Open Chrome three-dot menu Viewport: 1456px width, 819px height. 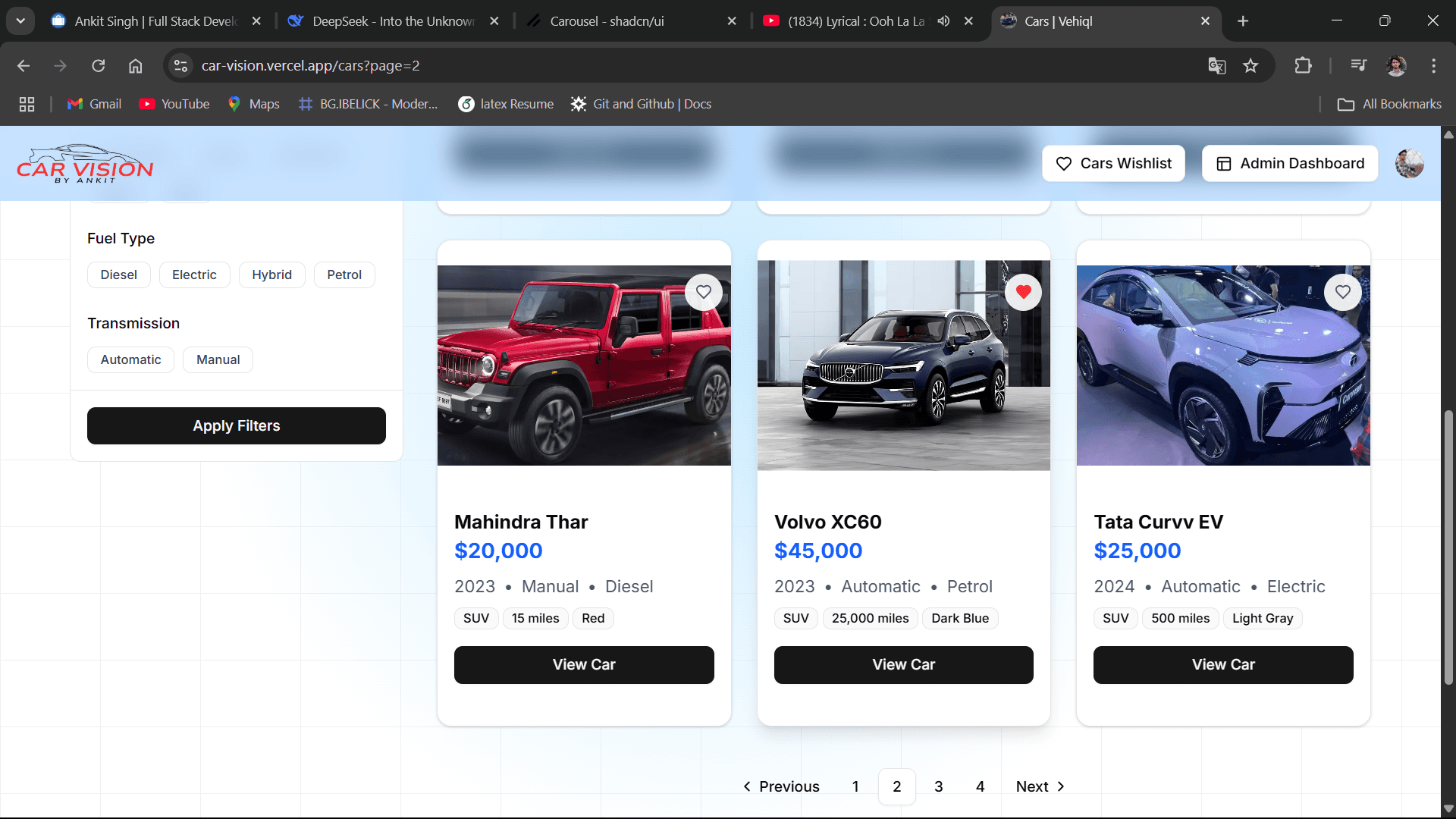tap(1433, 66)
